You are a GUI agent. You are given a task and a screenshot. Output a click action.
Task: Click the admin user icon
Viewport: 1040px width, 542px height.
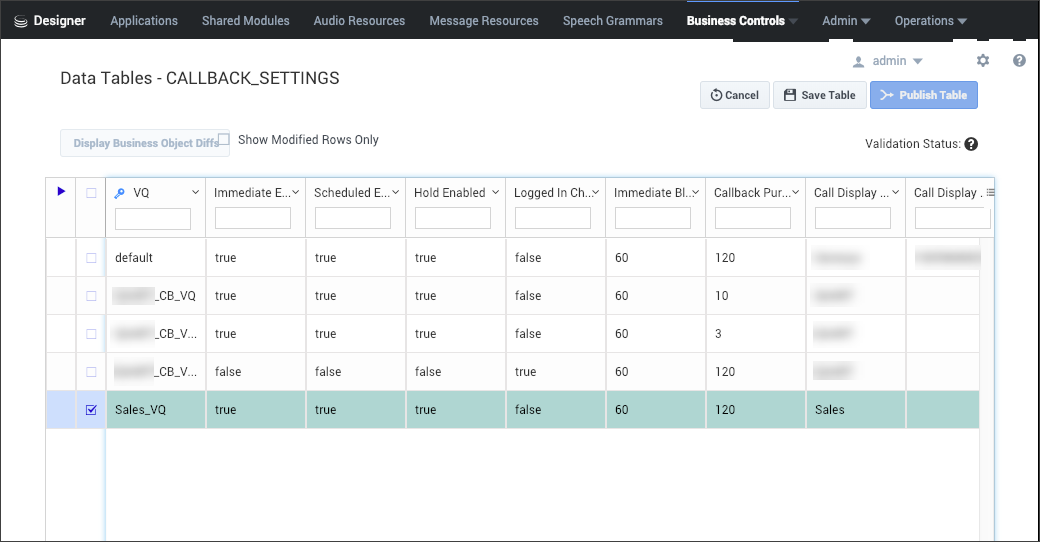(858, 61)
